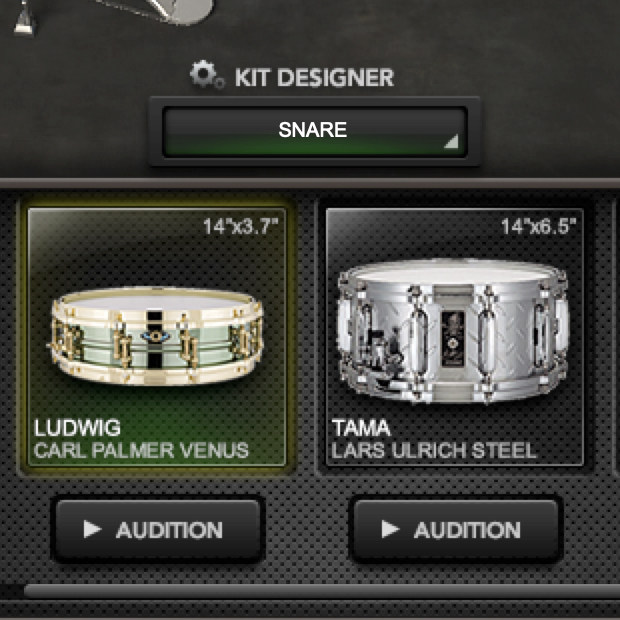620x620 pixels.
Task: Click the 14"x6.5" size label
Action: [538, 227]
